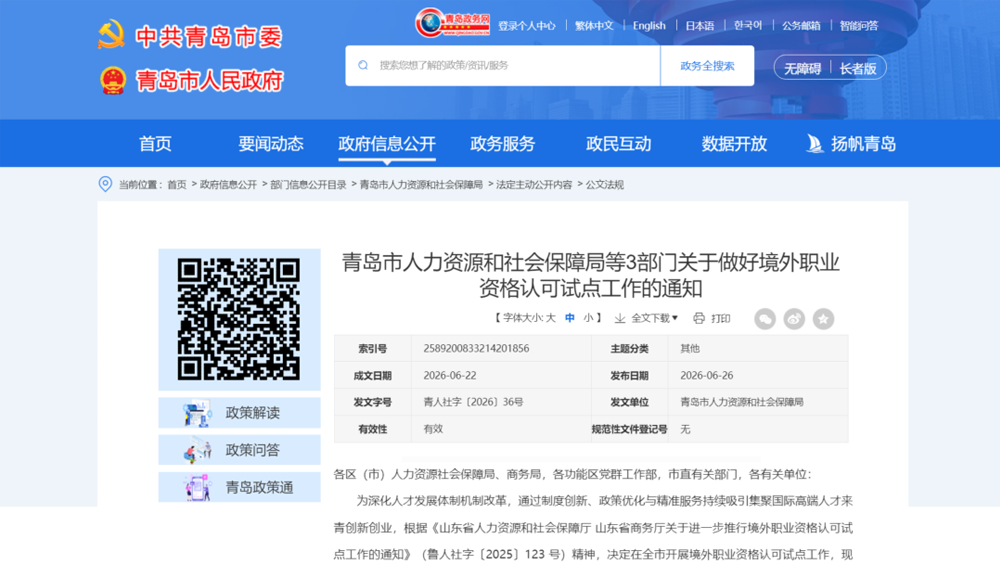This screenshot has height=573, width=1000.
Task: Open 登录个人中心 link
Action: (x=526, y=26)
